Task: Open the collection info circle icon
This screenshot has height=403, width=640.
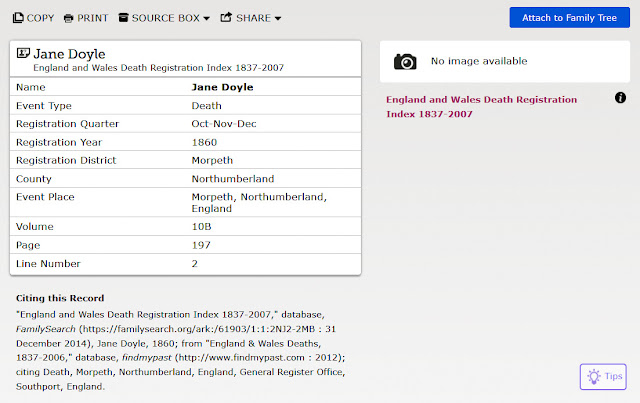Action: [x=620, y=97]
